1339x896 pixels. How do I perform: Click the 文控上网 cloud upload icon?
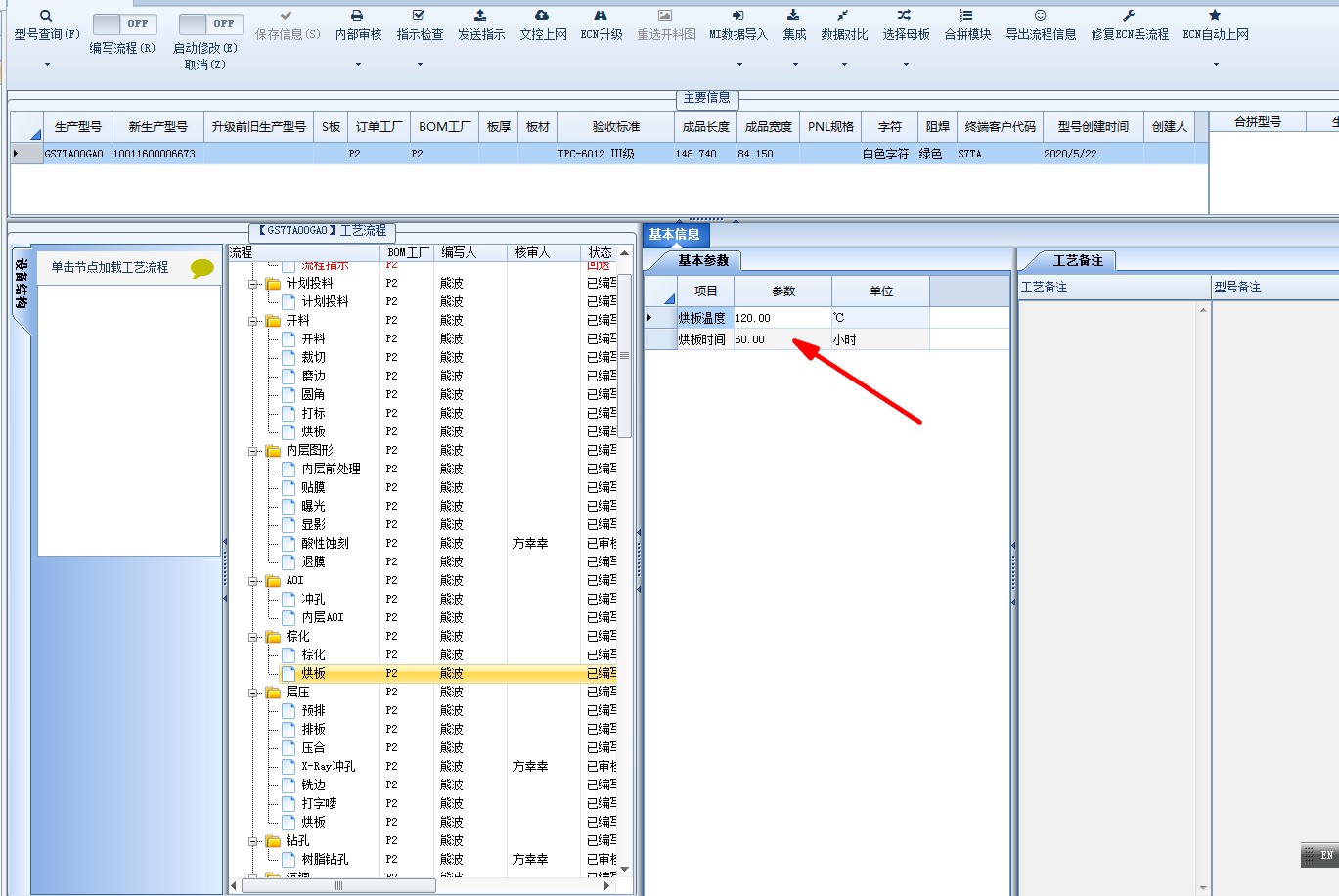(542, 16)
